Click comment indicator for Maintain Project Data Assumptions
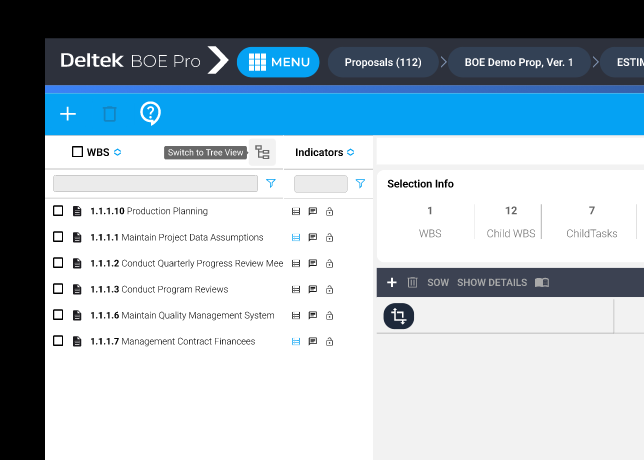This screenshot has width=644, height=460. coord(313,237)
